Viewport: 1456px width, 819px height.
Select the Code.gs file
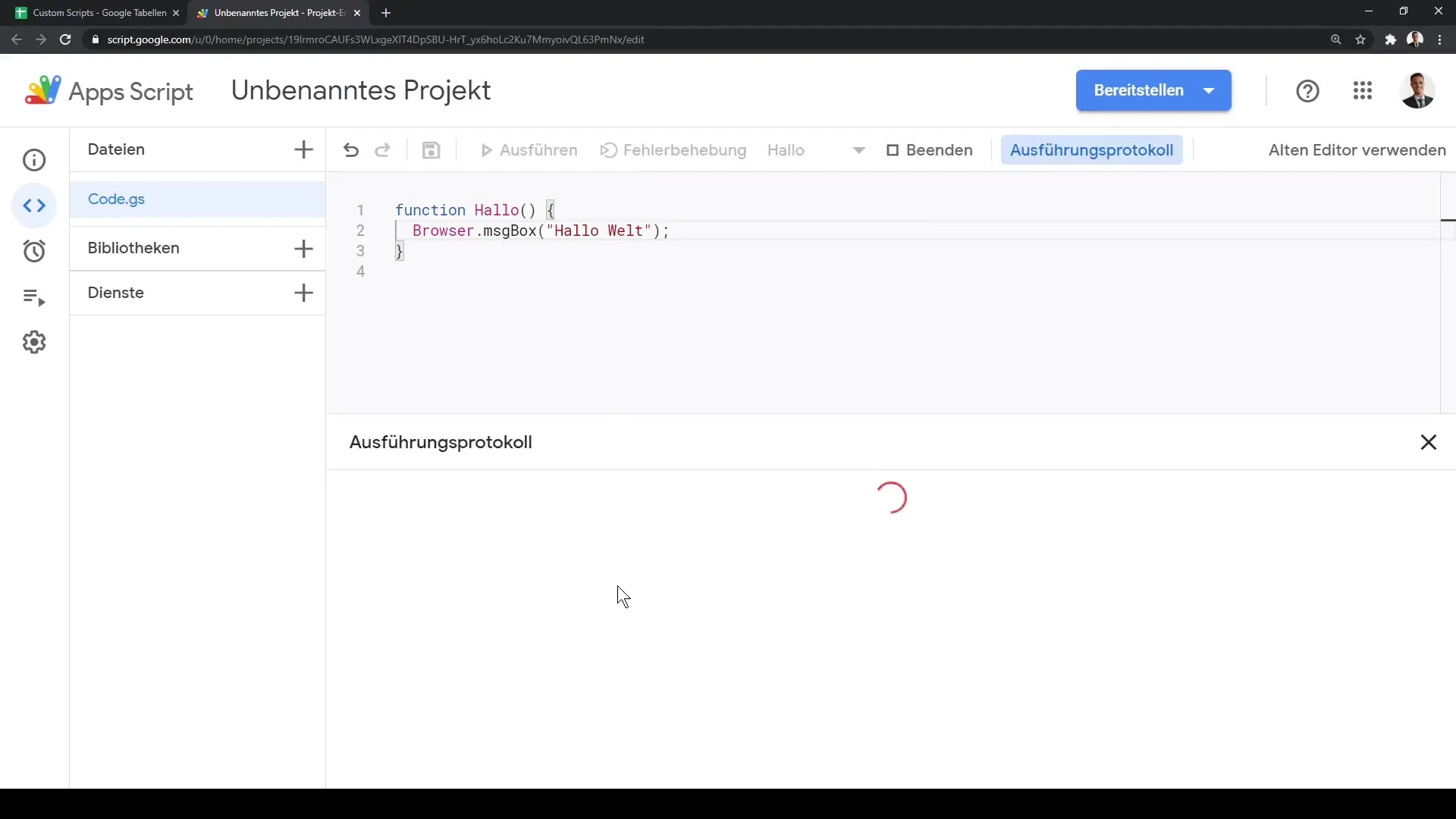click(116, 199)
